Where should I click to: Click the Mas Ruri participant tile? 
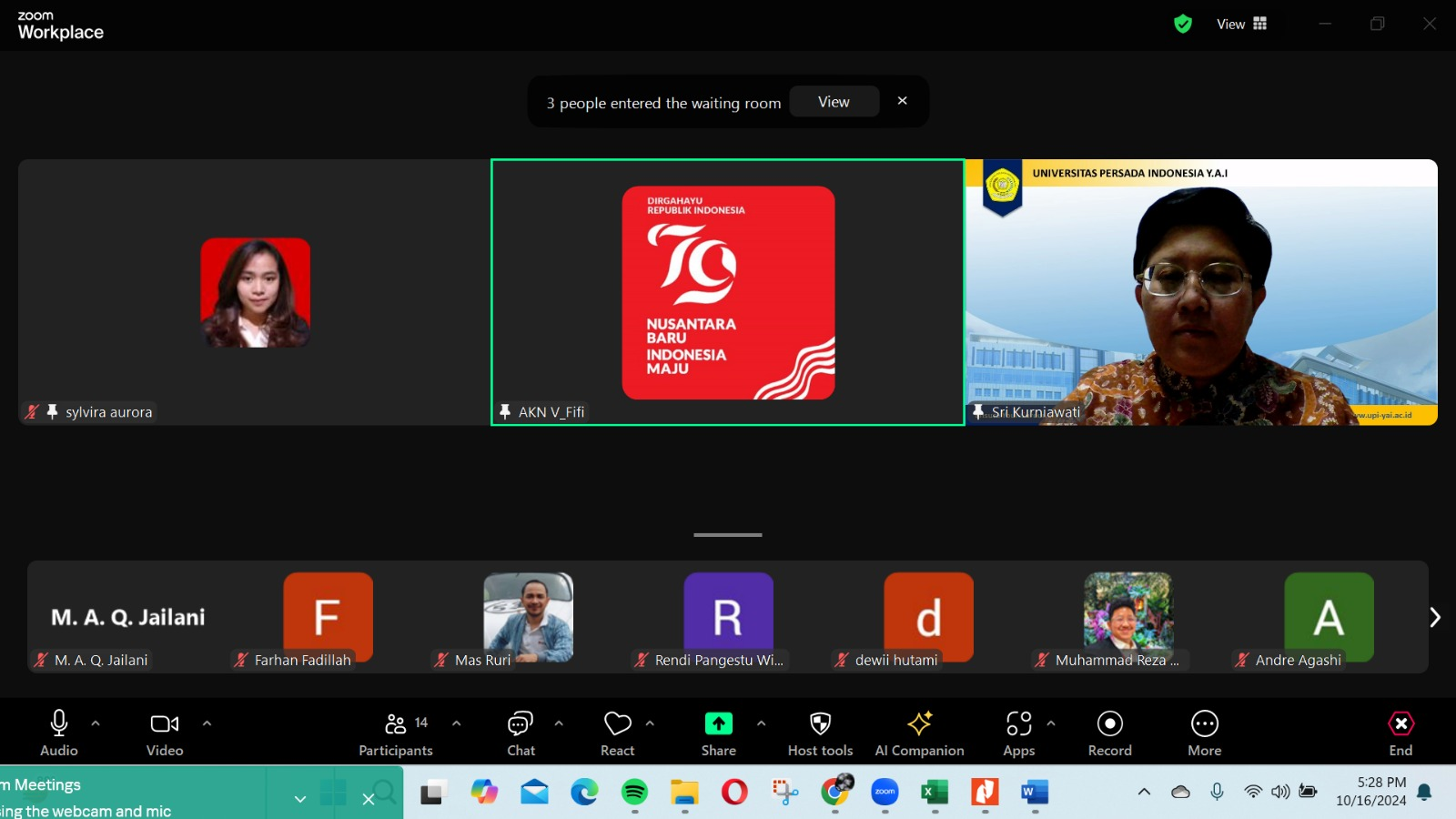tap(528, 617)
